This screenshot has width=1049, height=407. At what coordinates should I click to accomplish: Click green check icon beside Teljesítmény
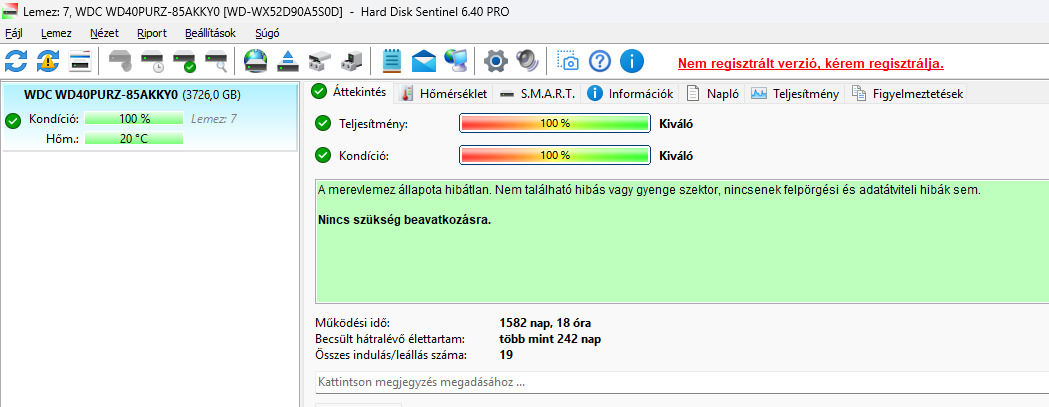click(x=323, y=123)
